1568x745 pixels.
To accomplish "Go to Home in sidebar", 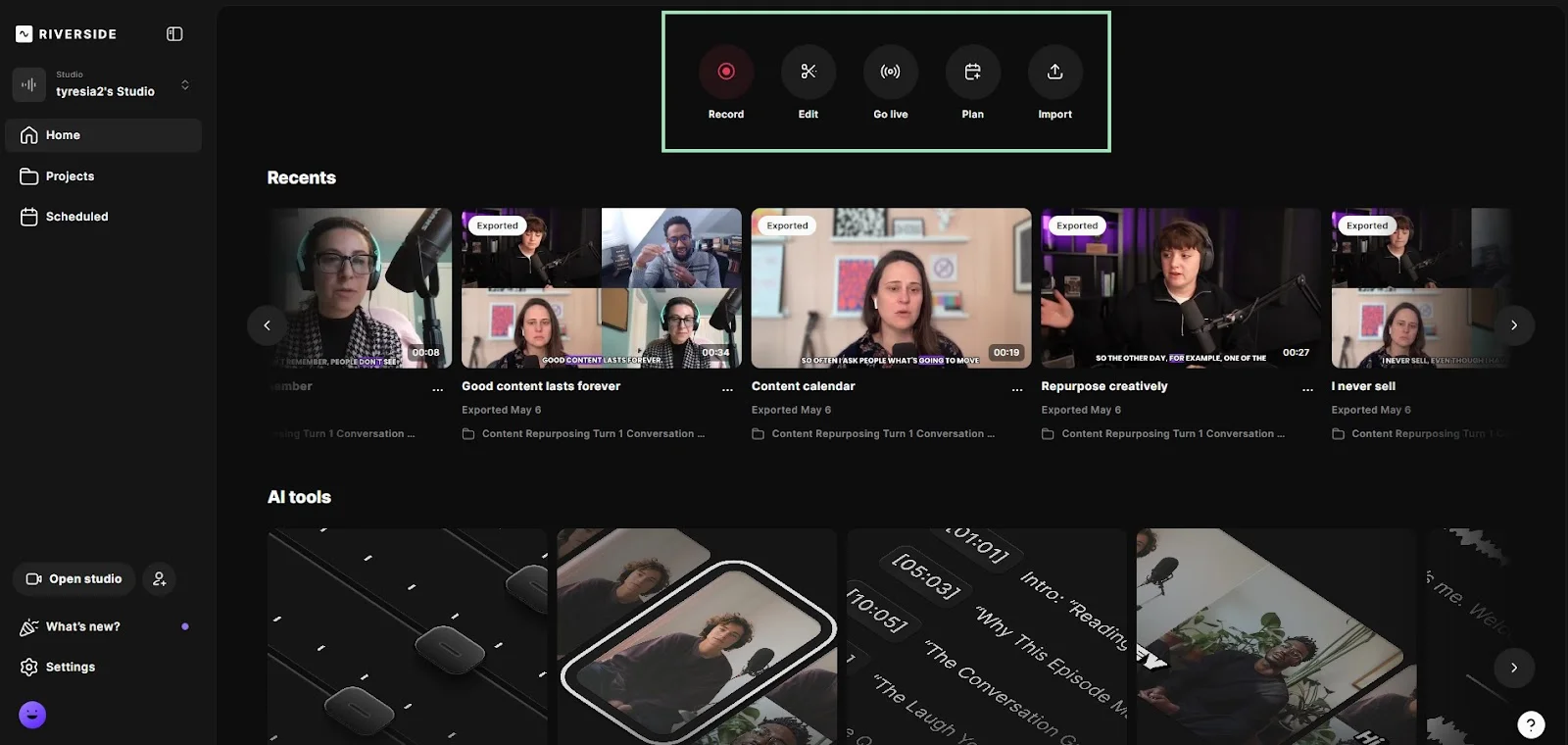I will [103, 135].
